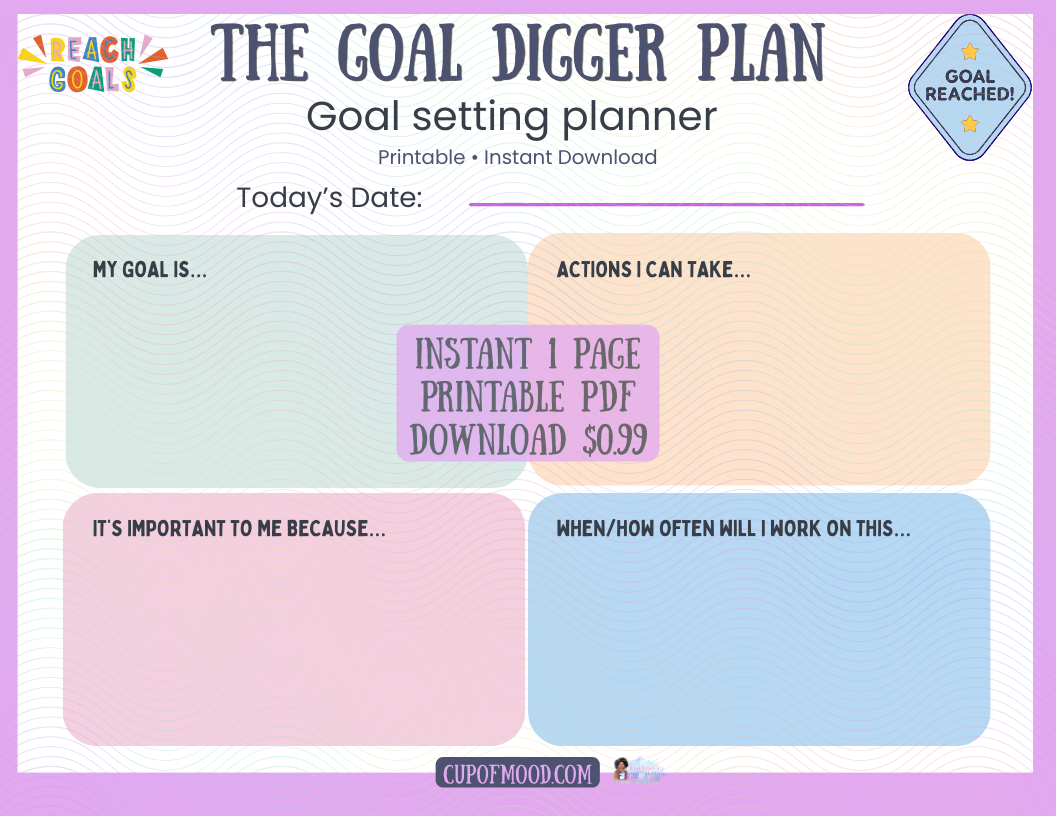Viewport: 1056px width, 816px height.
Task: Select the blue When/How Often box
Action: [x=758, y=640]
